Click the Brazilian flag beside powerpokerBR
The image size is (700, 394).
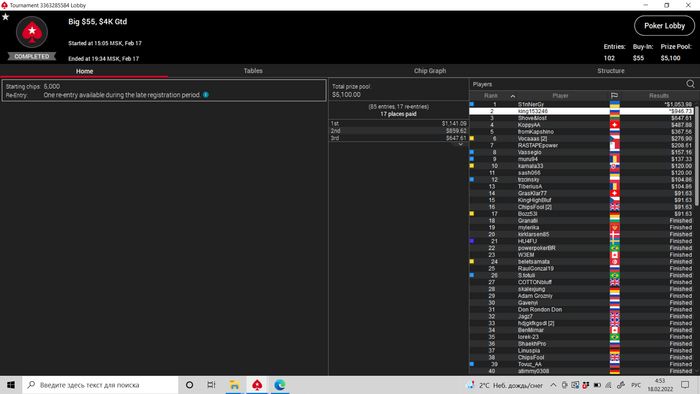615,248
